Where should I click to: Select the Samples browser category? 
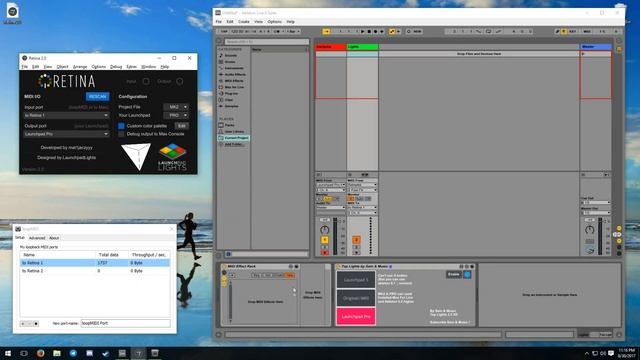point(231,106)
